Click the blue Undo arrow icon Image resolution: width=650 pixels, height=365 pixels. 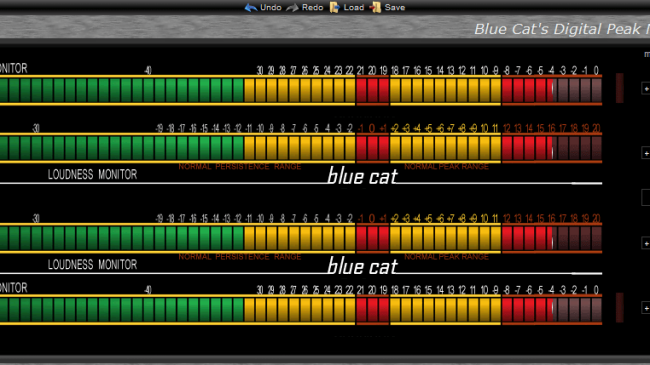[251, 7]
